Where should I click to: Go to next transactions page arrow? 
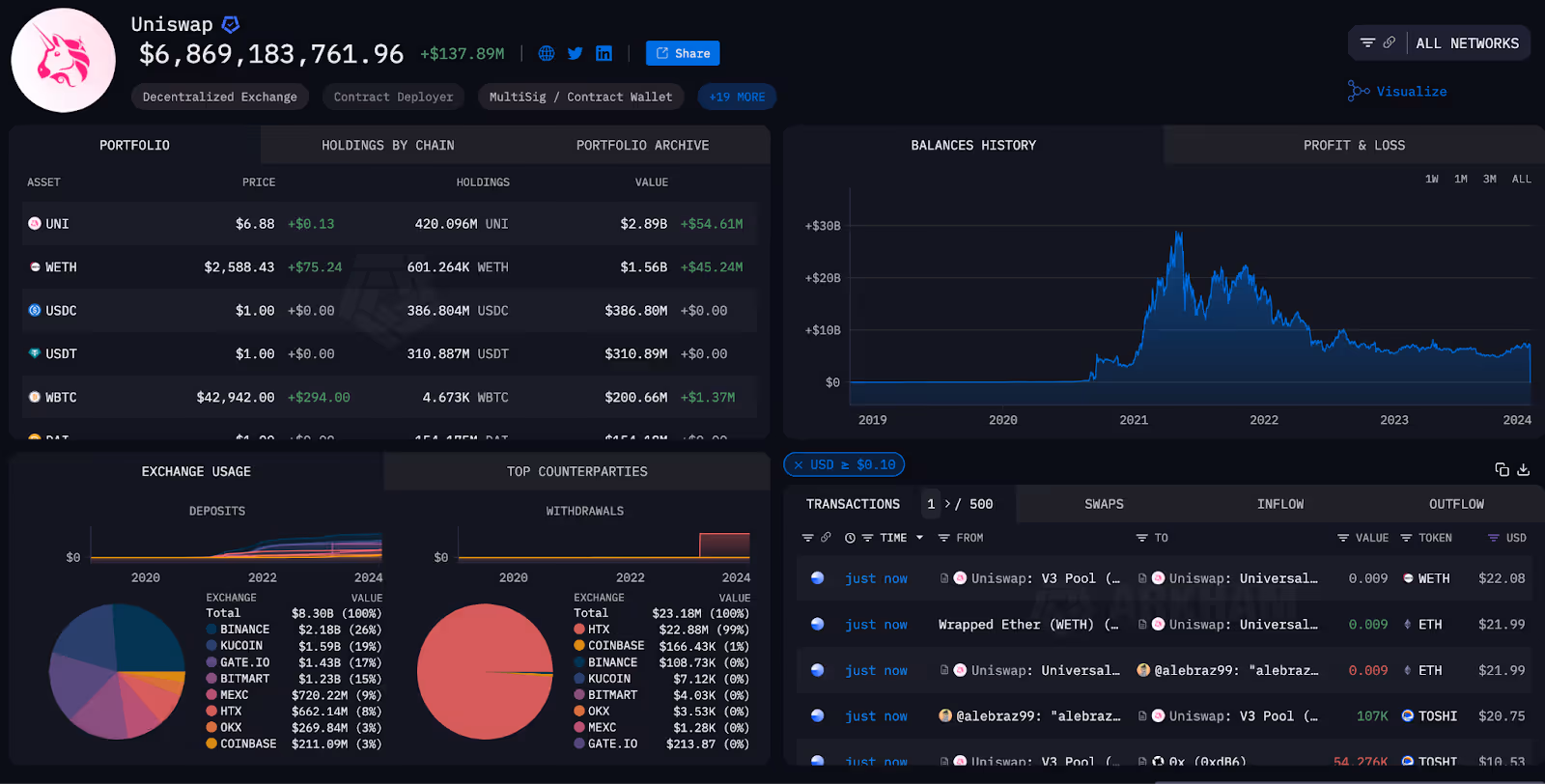point(947,504)
